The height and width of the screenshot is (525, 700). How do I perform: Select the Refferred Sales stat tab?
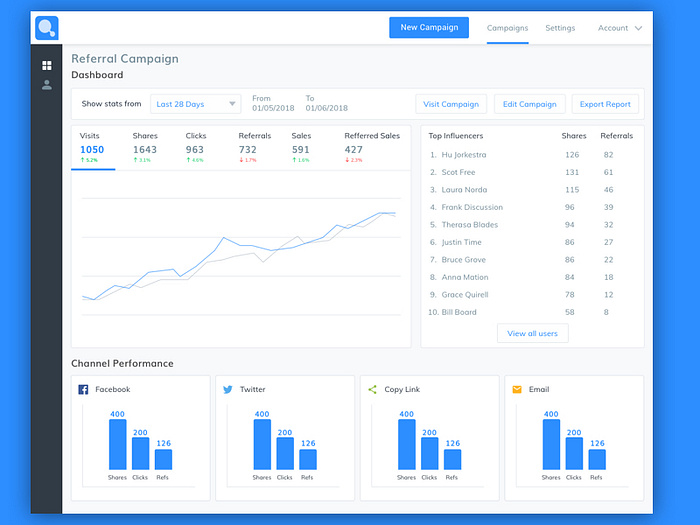pyautogui.click(x=372, y=148)
